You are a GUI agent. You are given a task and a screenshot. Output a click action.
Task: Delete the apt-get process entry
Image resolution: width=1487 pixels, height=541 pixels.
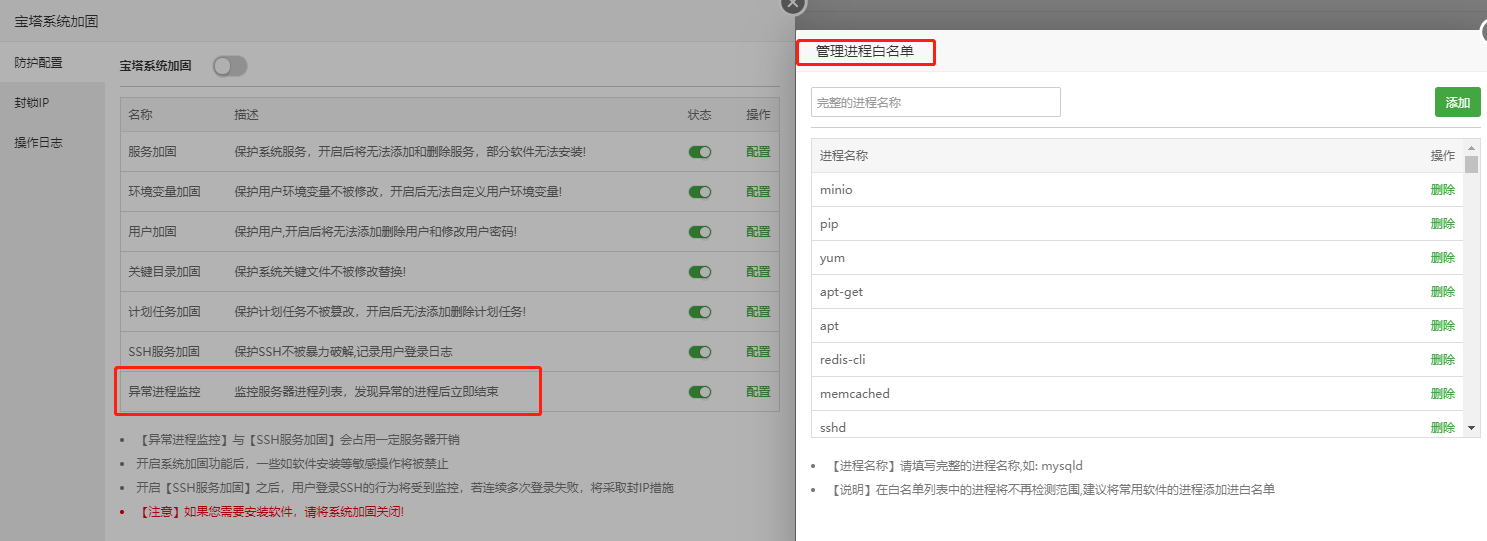(1442, 292)
